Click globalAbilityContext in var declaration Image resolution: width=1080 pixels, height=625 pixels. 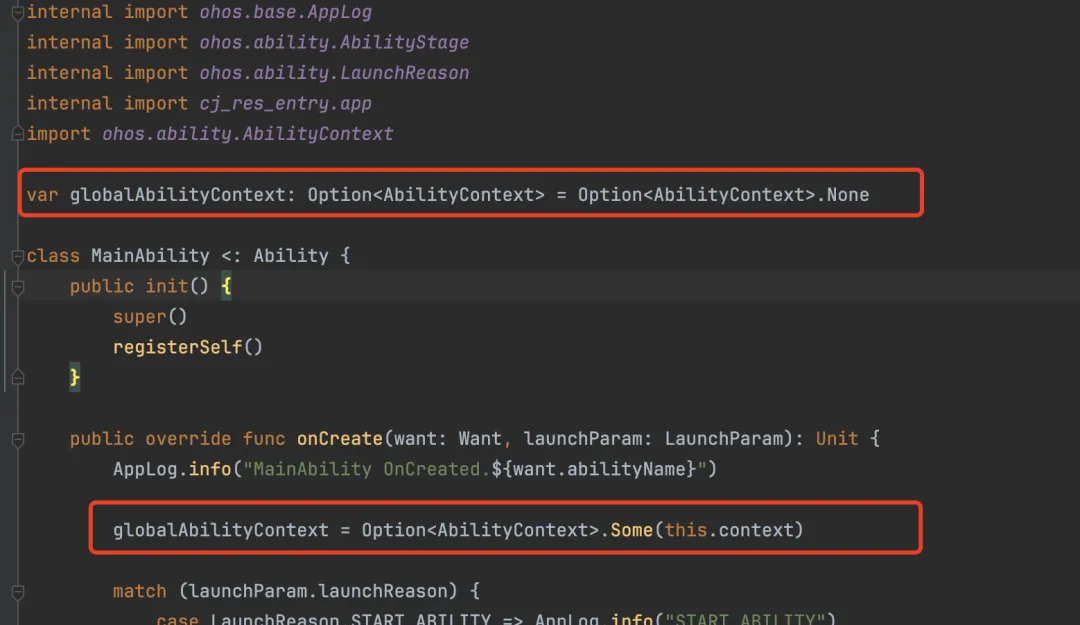click(177, 195)
